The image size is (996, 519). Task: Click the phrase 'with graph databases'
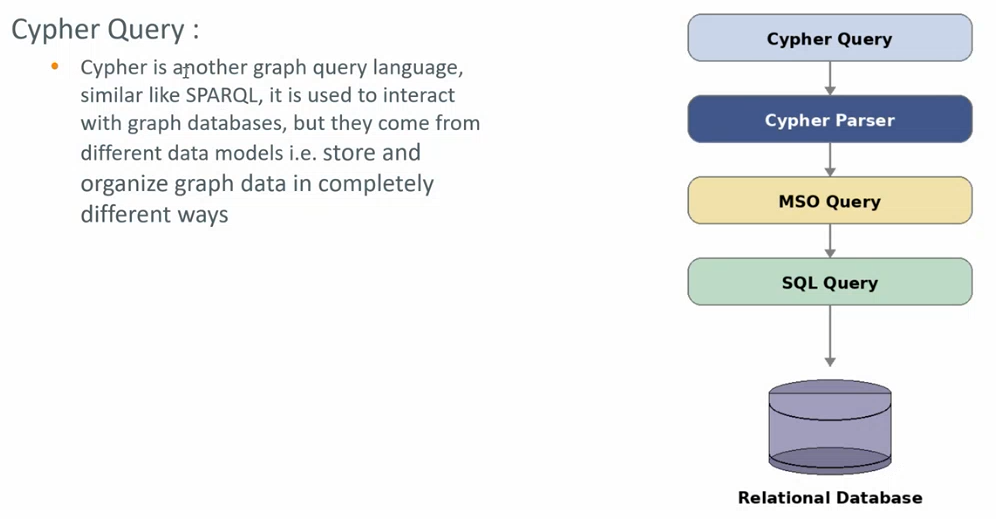tap(184, 123)
